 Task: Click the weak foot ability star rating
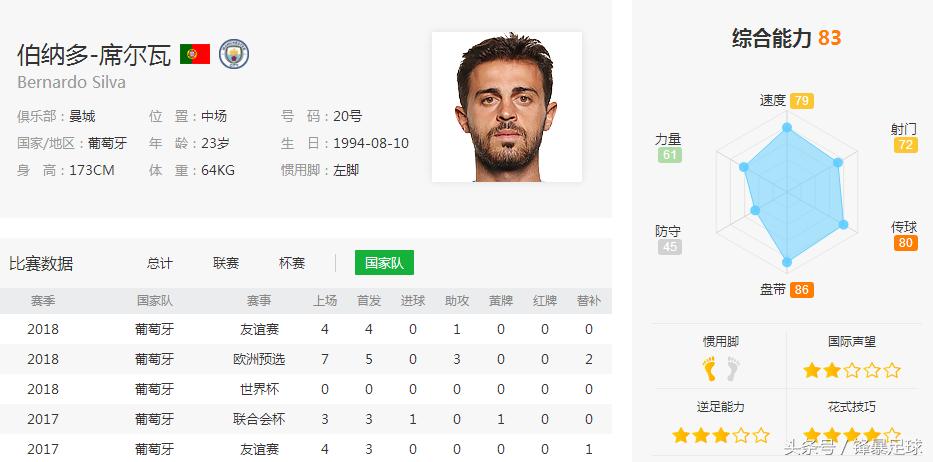coord(720,435)
